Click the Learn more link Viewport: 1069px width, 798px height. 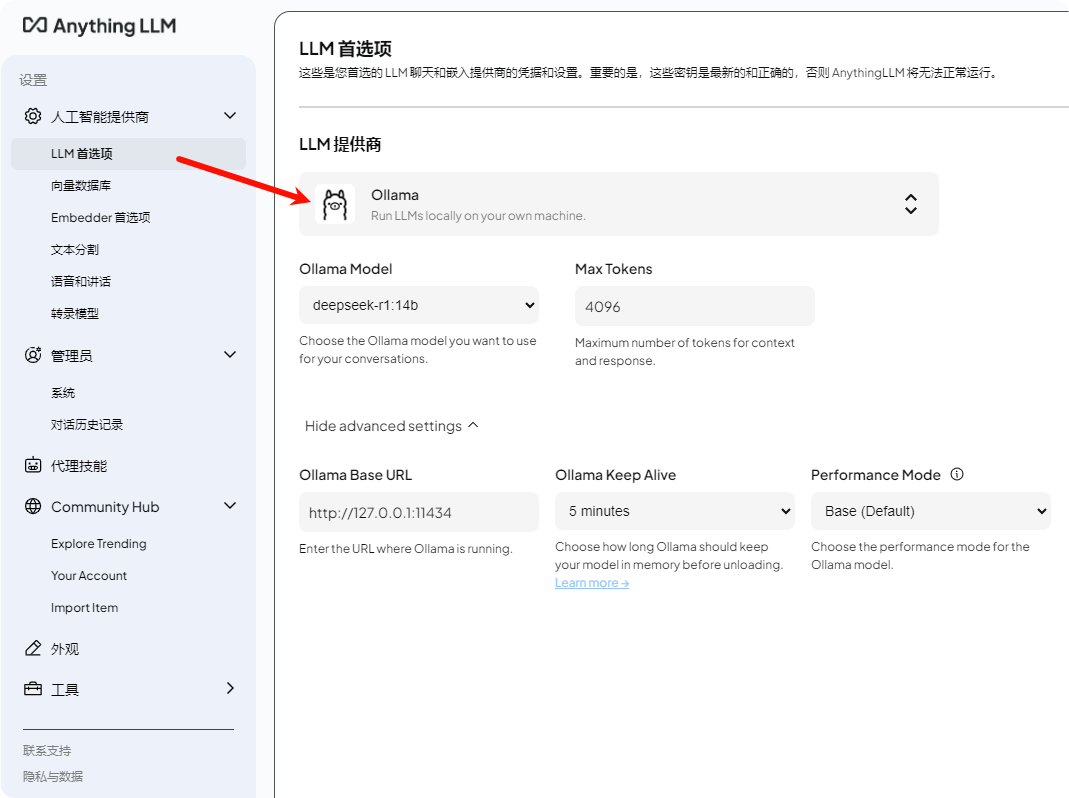point(592,583)
